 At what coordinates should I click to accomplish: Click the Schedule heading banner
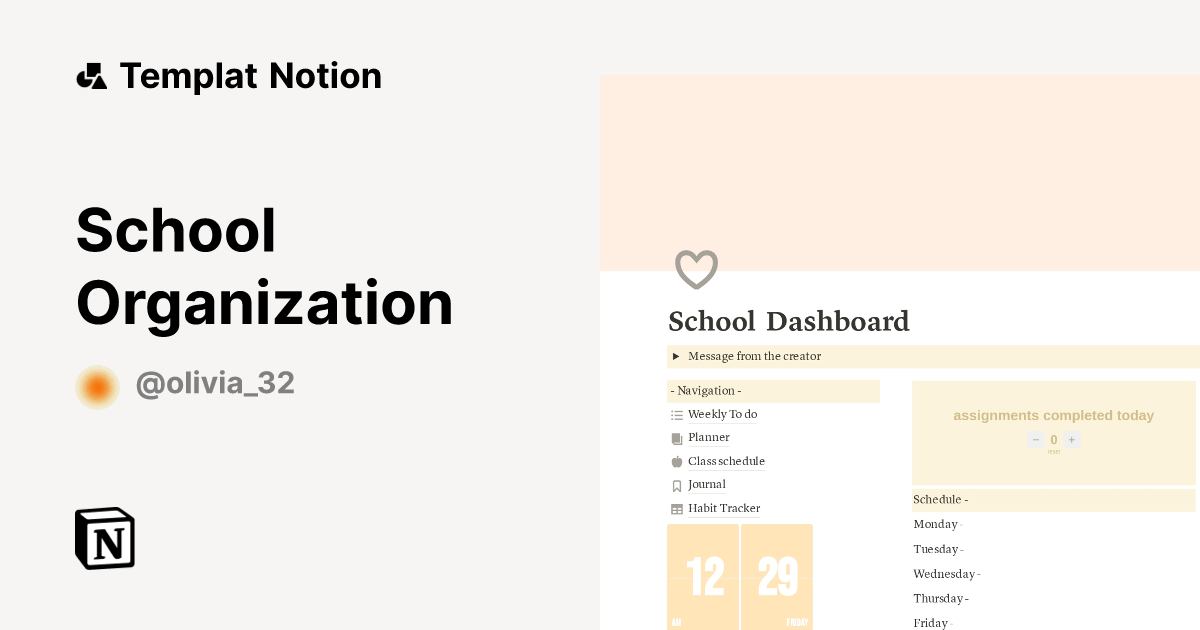[x=940, y=499]
